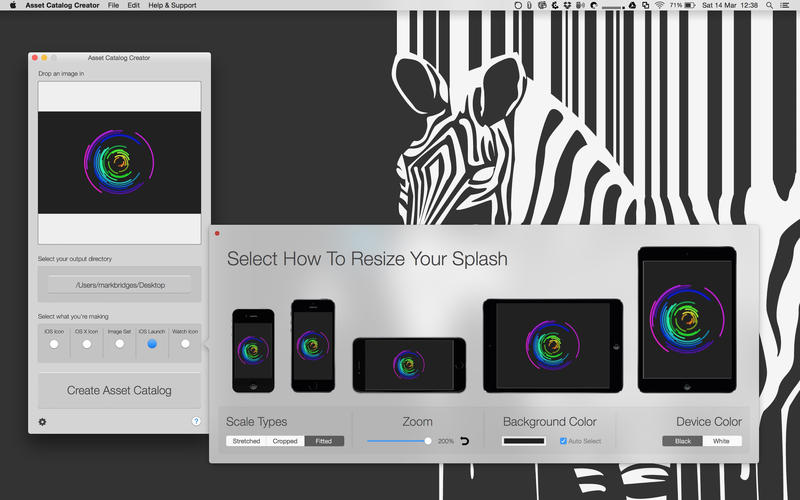
Task: Click the landscape iPhone preview
Action: click(409, 365)
